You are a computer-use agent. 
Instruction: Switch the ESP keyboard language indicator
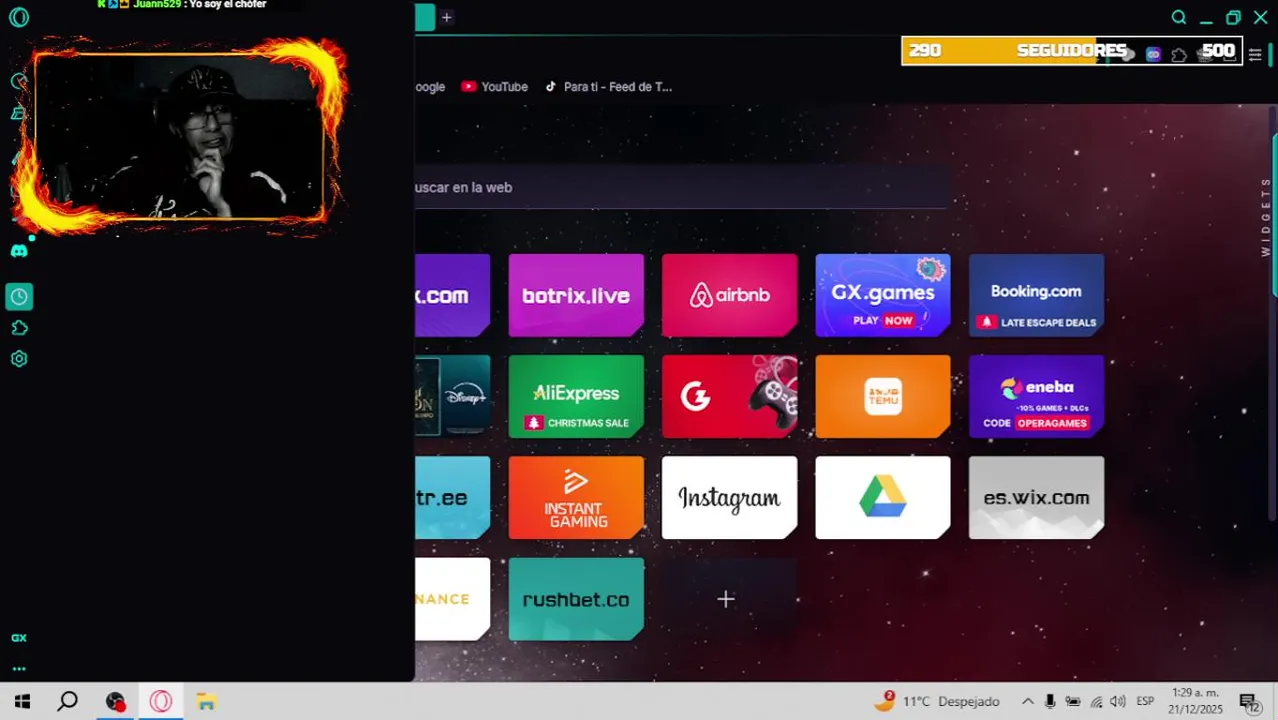[x=1145, y=701]
